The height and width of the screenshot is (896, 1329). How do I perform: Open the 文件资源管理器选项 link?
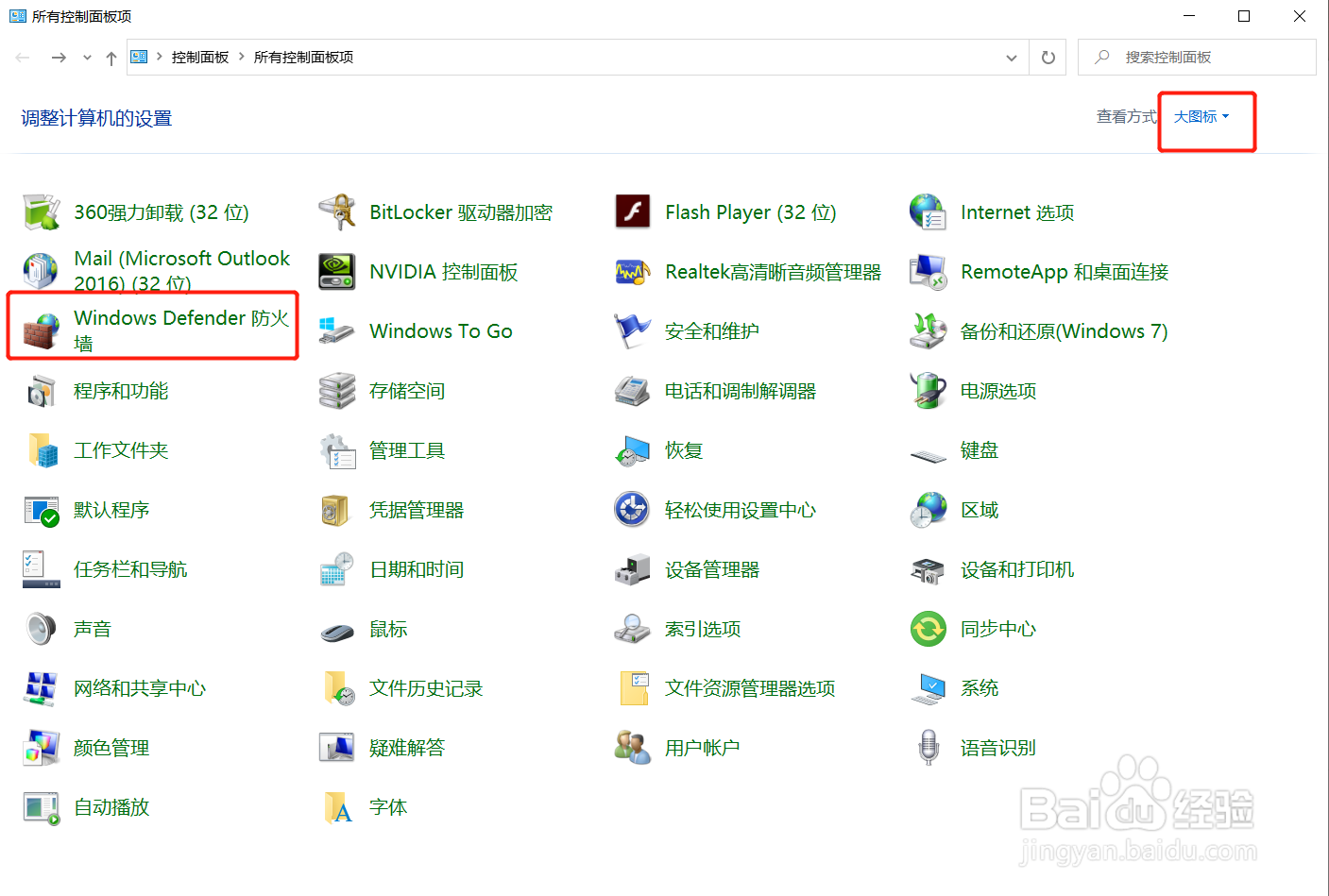750,688
